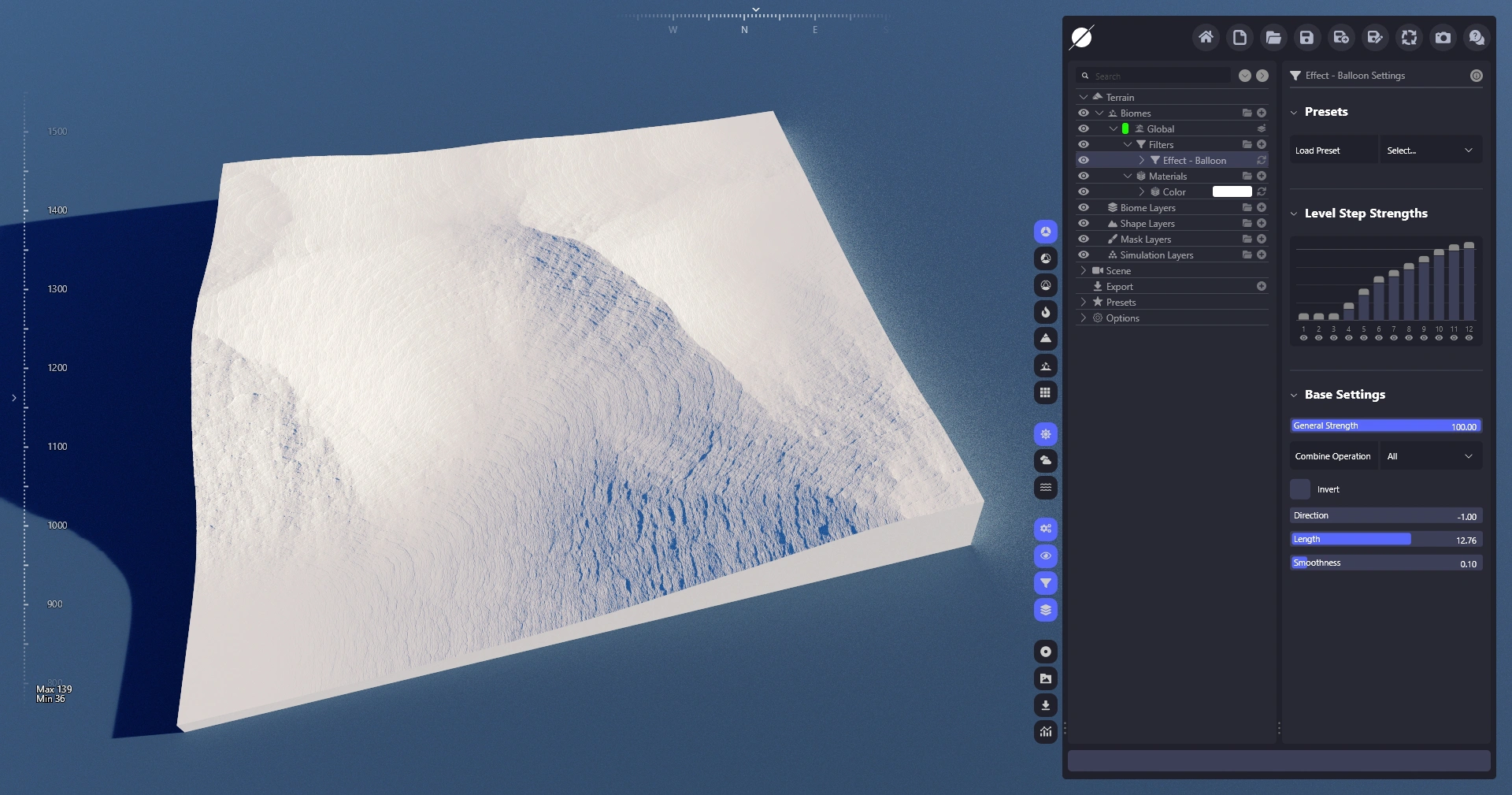Add a new filter with the Filters plus button
1512x795 pixels.
tap(1262, 144)
